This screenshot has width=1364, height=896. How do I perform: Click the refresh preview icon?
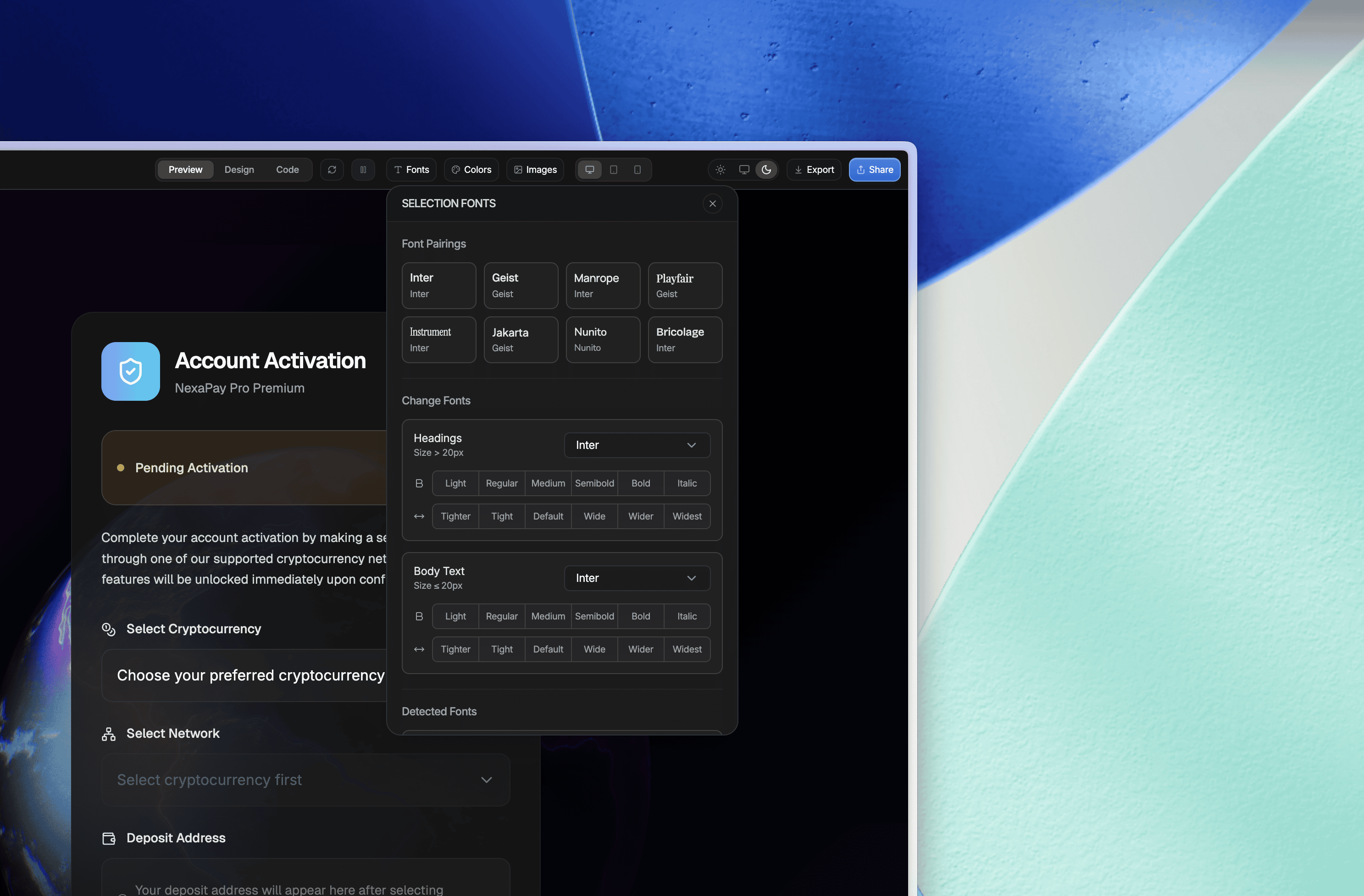(332, 170)
